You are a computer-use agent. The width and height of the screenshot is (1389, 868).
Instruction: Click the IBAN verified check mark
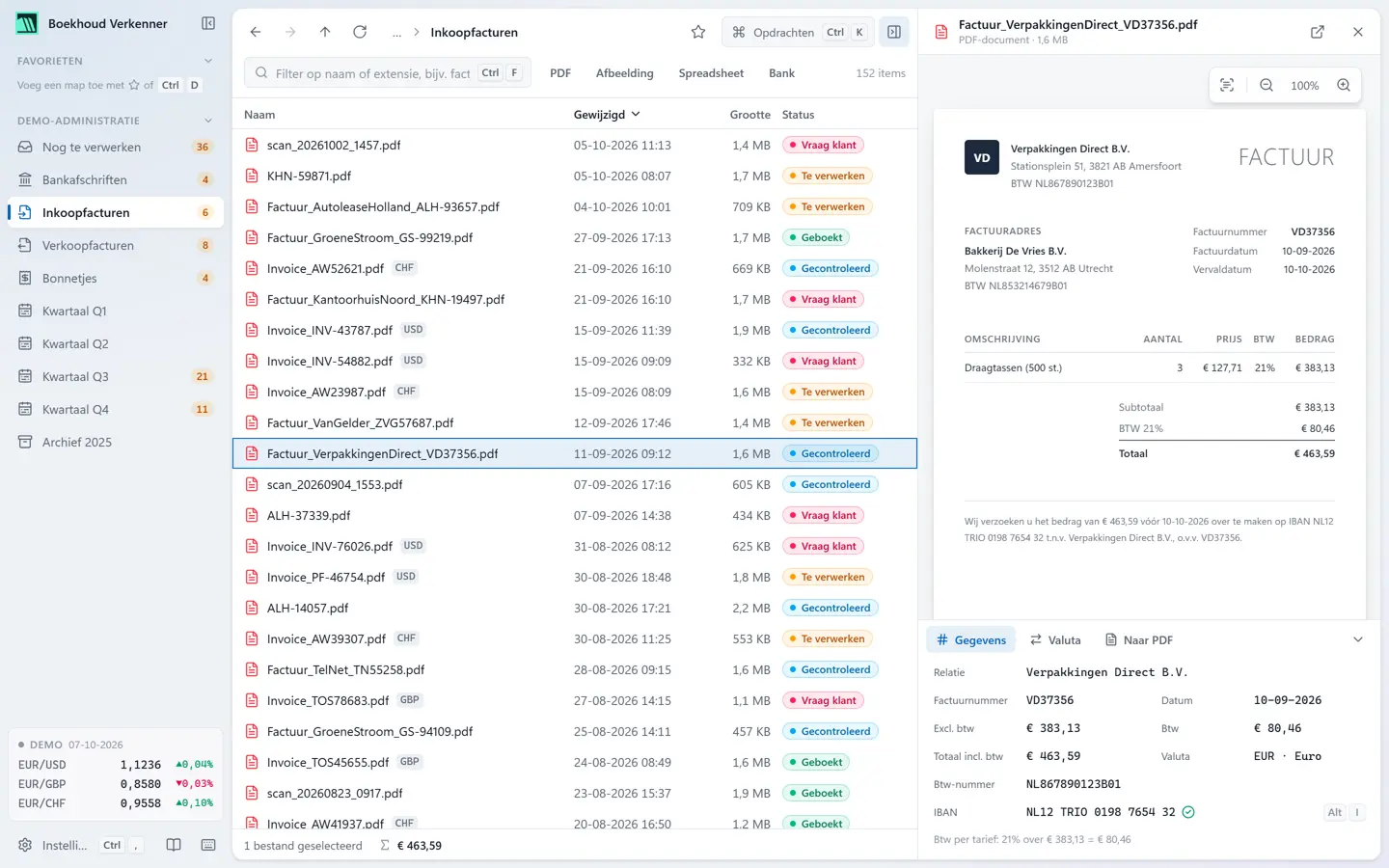tap(1188, 812)
